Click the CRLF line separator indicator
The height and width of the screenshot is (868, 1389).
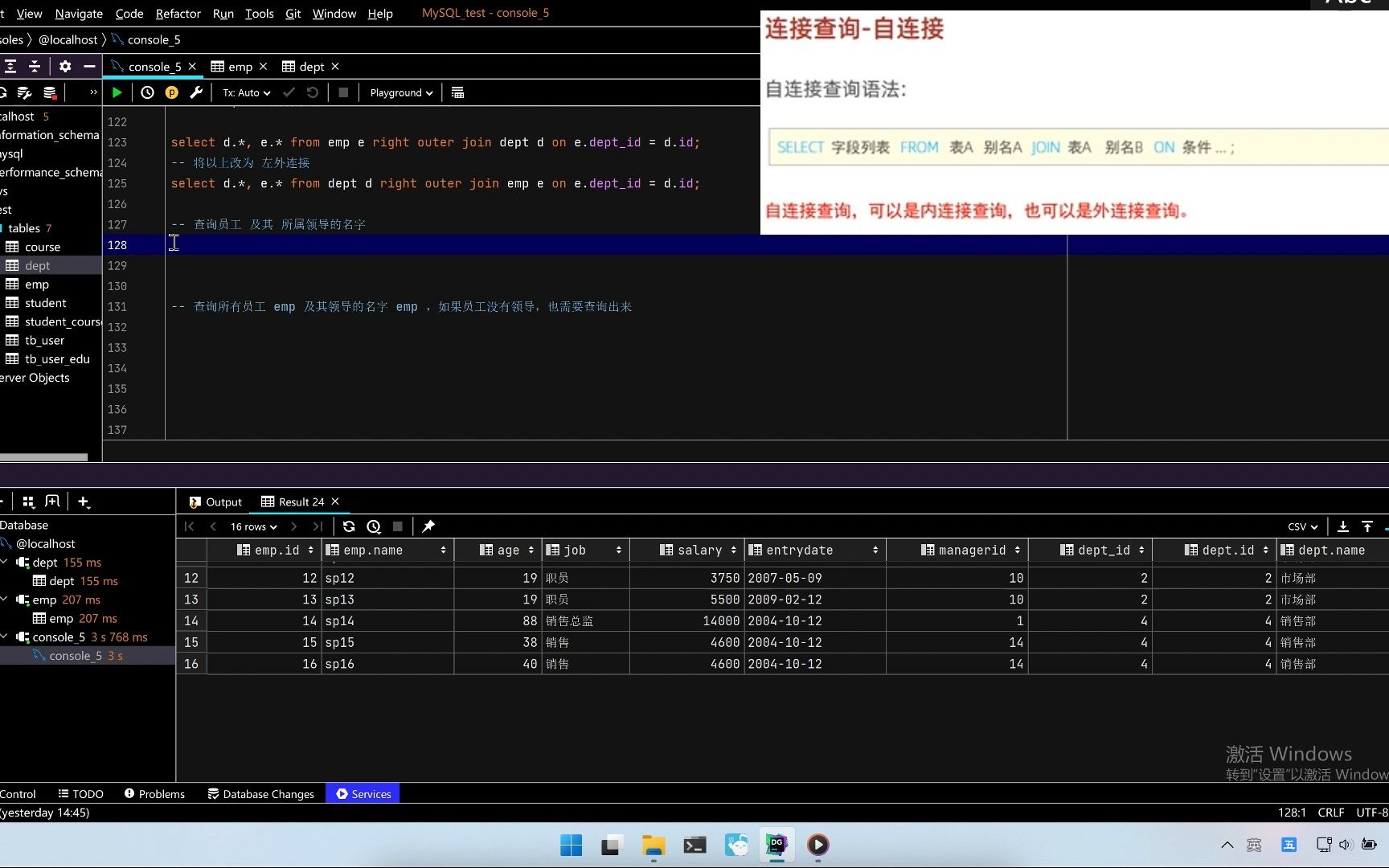1331,813
